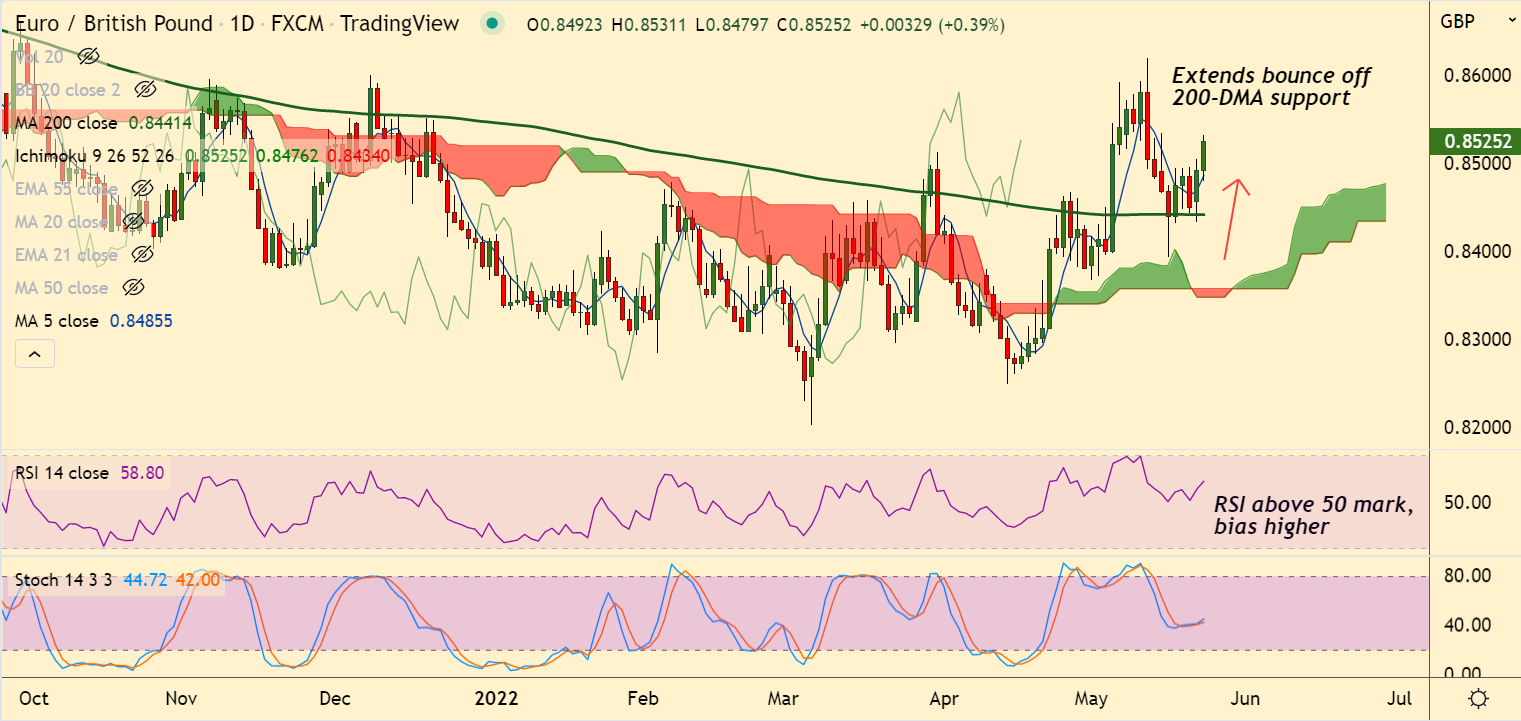Click the Apr label on time axis
1521x721 pixels.
point(944,697)
